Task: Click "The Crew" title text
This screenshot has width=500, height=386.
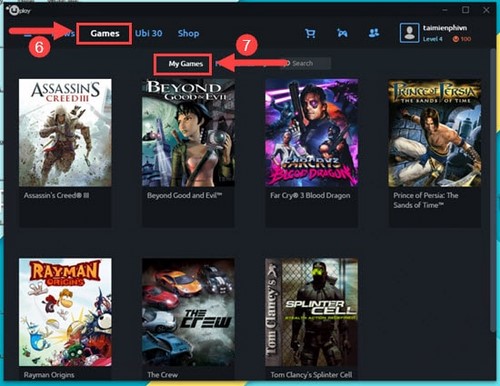Action: (162, 375)
